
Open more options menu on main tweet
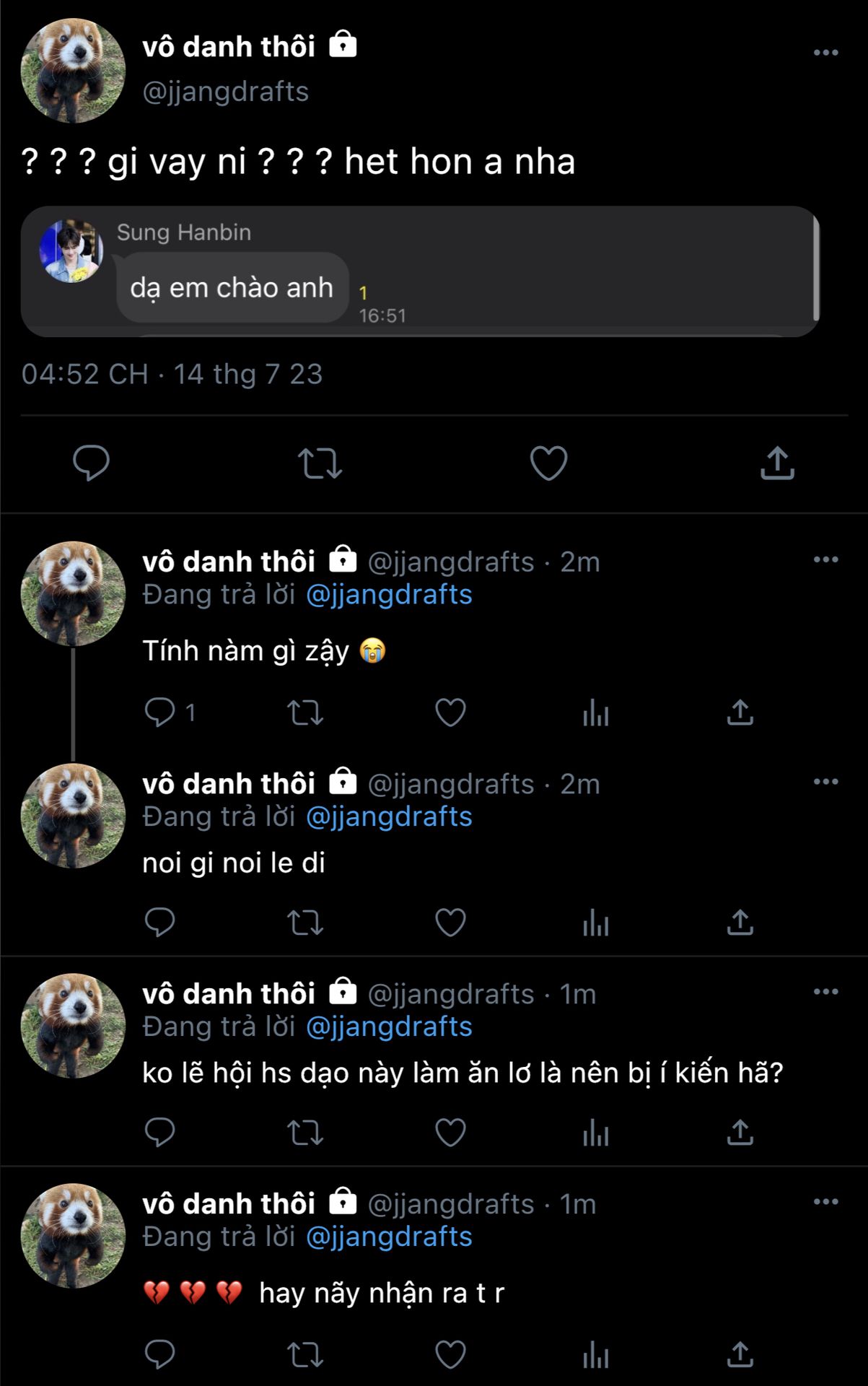[825, 53]
